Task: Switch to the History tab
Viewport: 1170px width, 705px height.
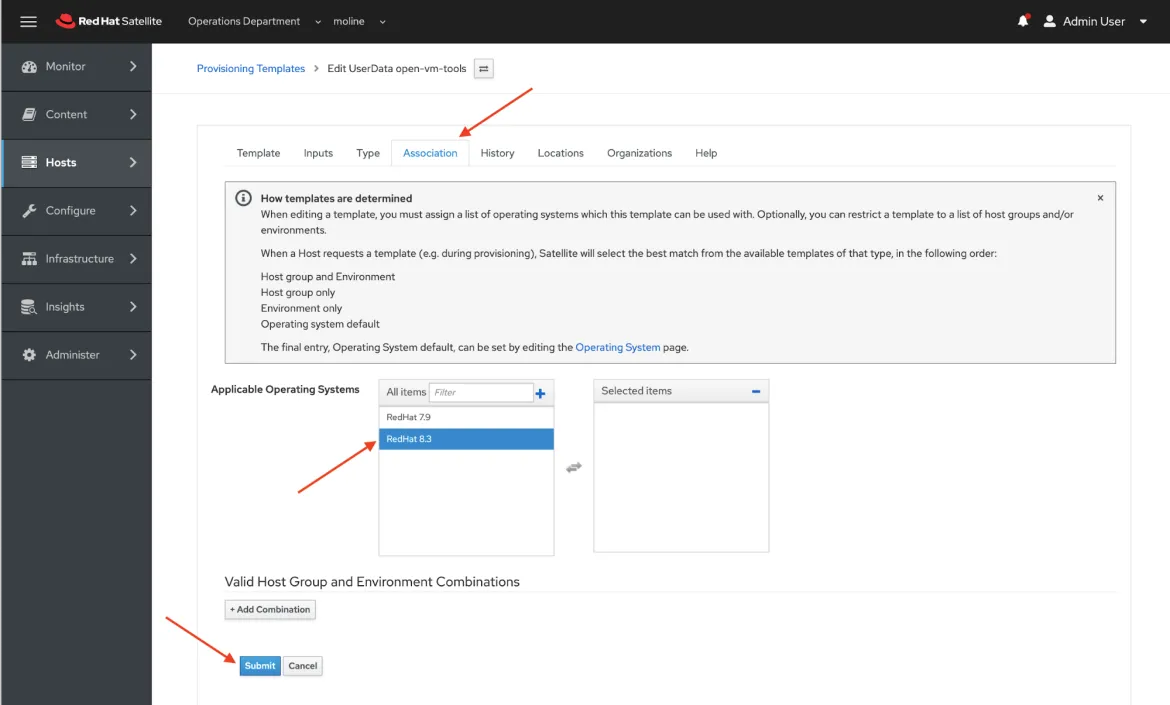Action: [x=497, y=153]
